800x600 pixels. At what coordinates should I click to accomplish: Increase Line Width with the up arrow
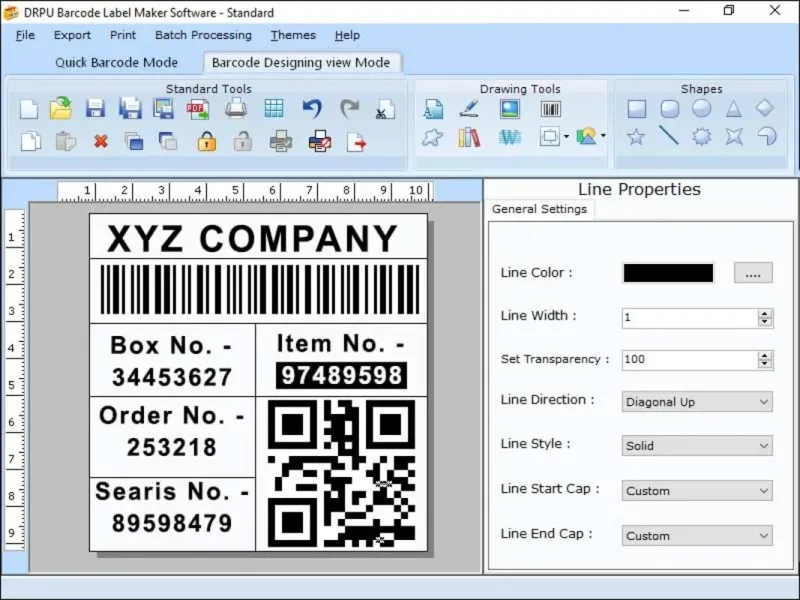(764, 313)
